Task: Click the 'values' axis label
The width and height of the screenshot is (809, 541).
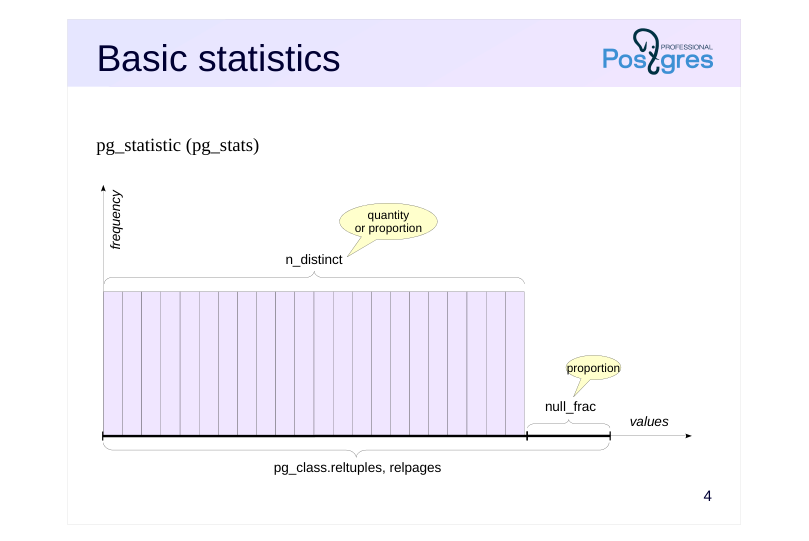Action: [649, 422]
